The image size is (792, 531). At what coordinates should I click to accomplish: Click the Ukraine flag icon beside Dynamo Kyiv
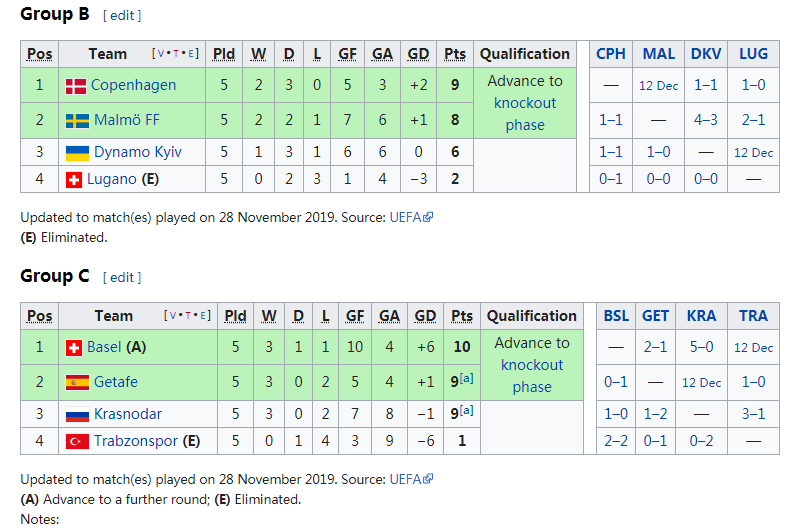(x=76, y=153)
